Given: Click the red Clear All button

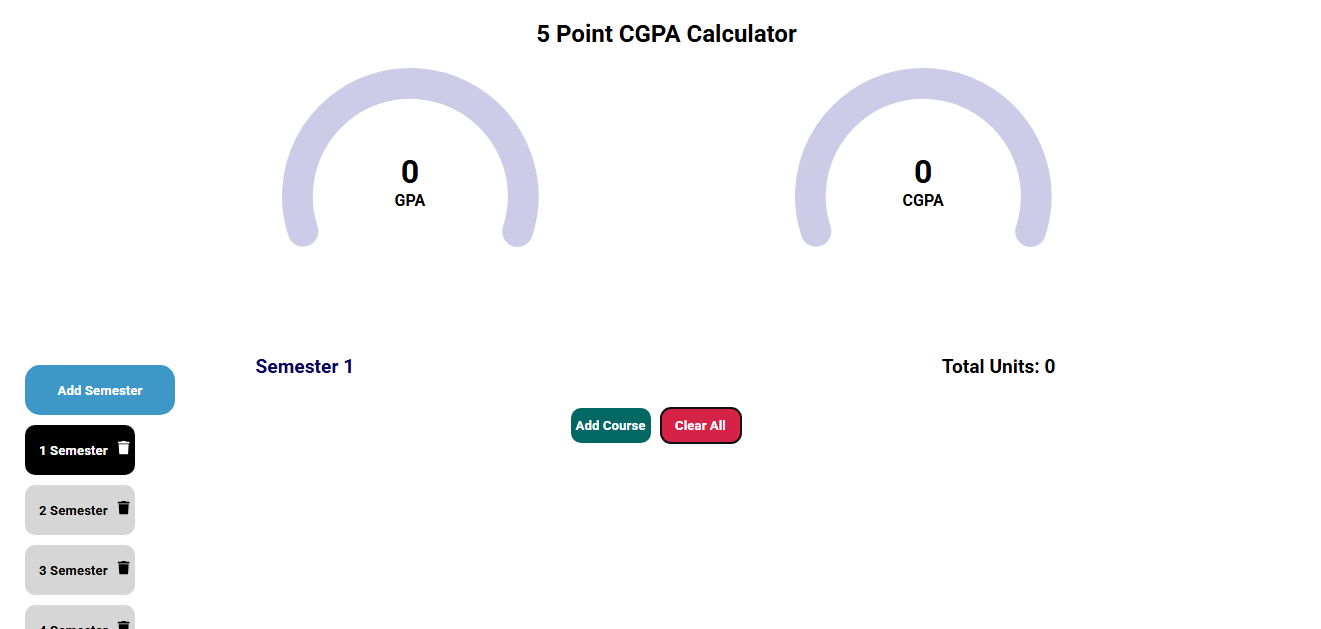Looking at the screenshot, I should (701, 425).
